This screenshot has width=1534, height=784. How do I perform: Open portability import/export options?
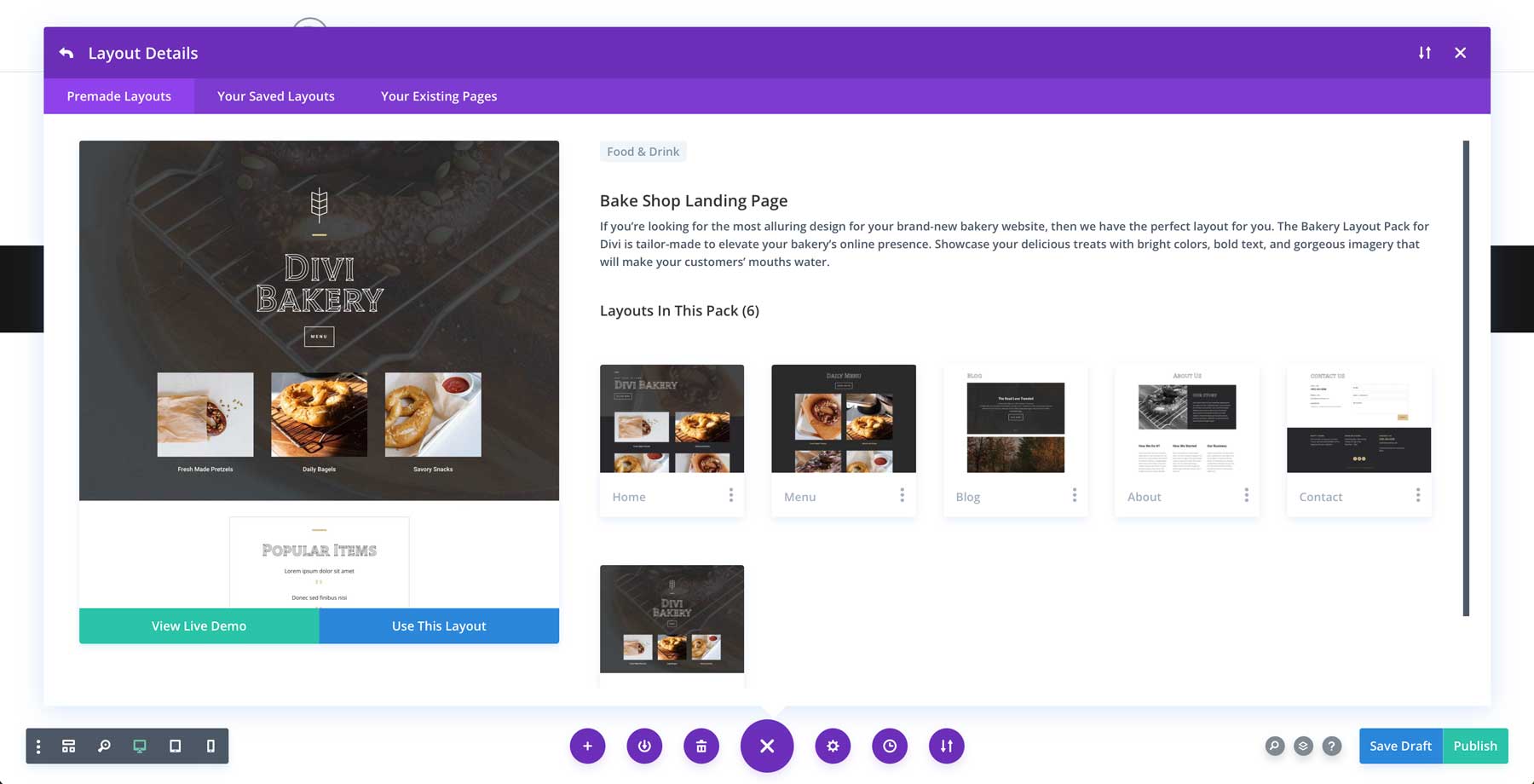[946, 746]
